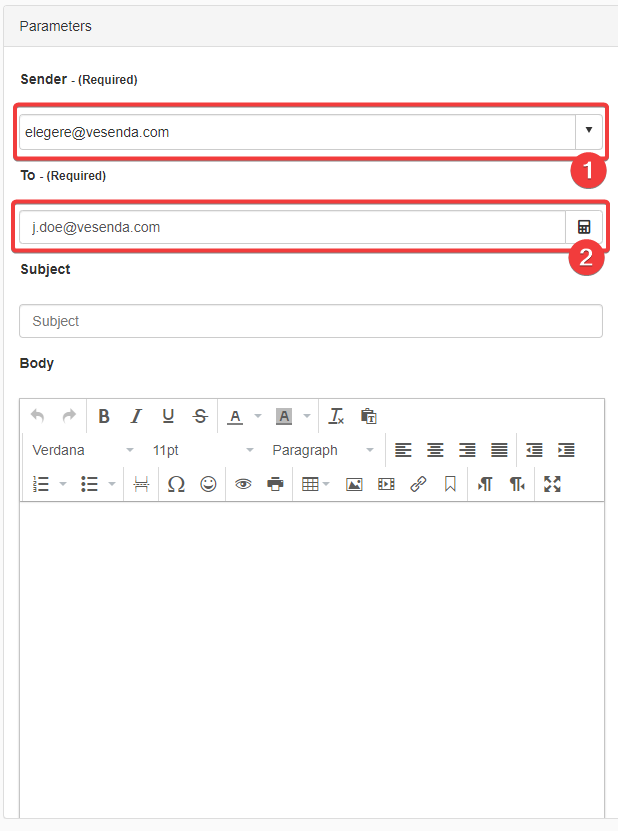Click the Subject input field
The height and width of the screenshot is (831, 618).
coord(310,321)
